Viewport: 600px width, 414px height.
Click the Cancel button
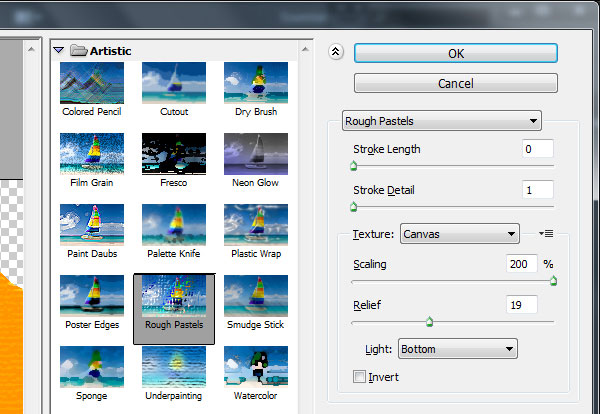tap(455, 83)
